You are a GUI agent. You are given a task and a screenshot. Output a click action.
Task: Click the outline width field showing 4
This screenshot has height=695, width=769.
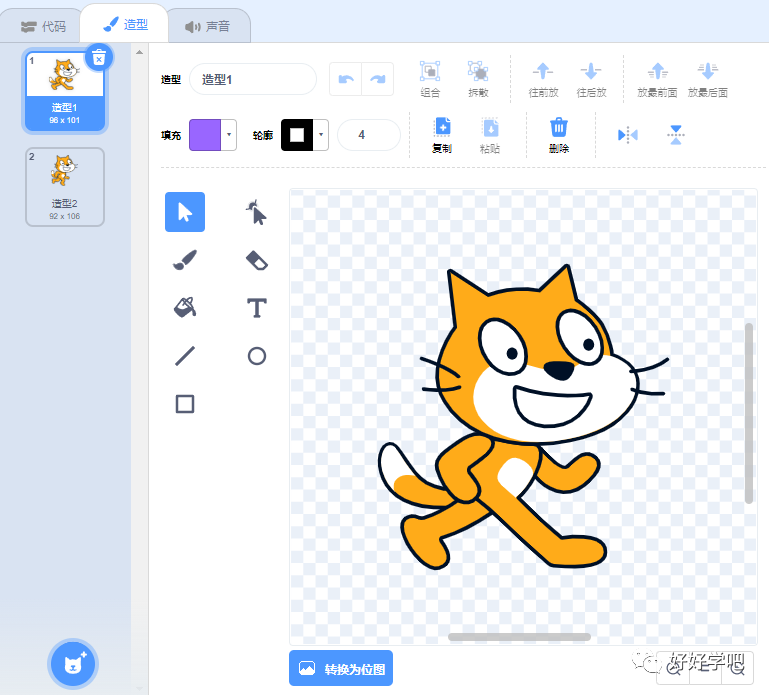click(x=369, y=134)
